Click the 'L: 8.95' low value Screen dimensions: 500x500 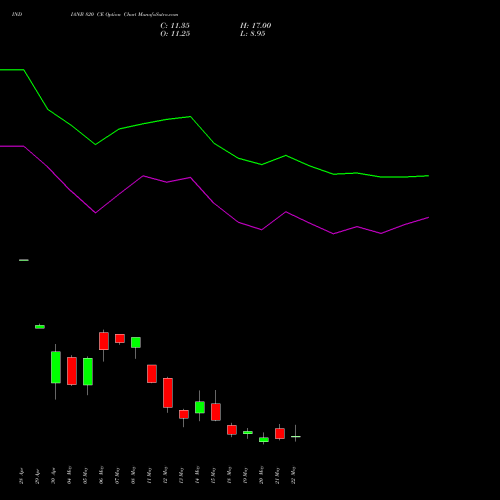point(253,34)
